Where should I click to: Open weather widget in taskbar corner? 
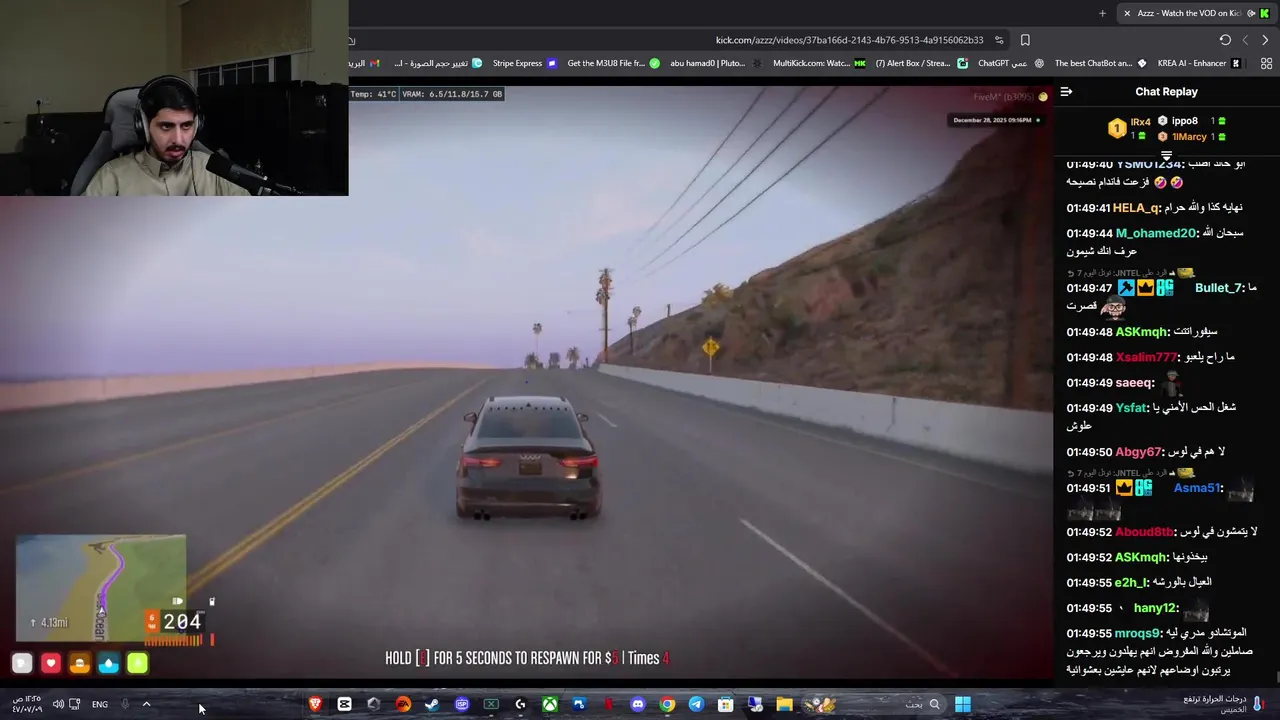(1225, 704)
